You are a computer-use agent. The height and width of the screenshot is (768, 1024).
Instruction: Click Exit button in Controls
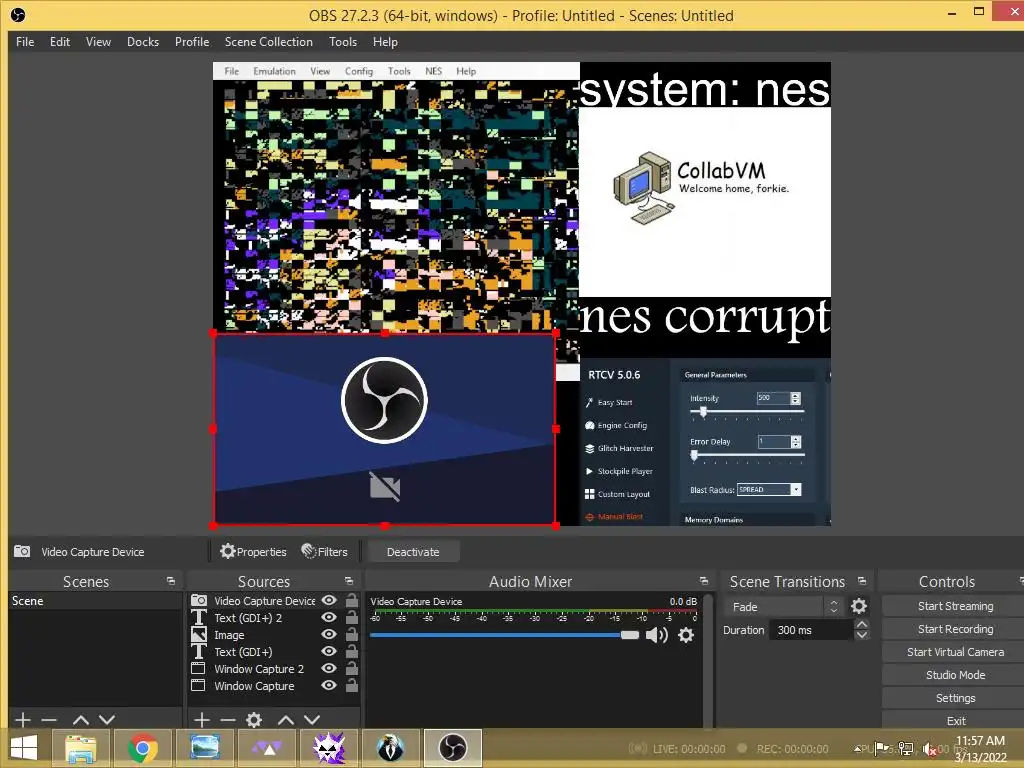(x=955, y=720)
